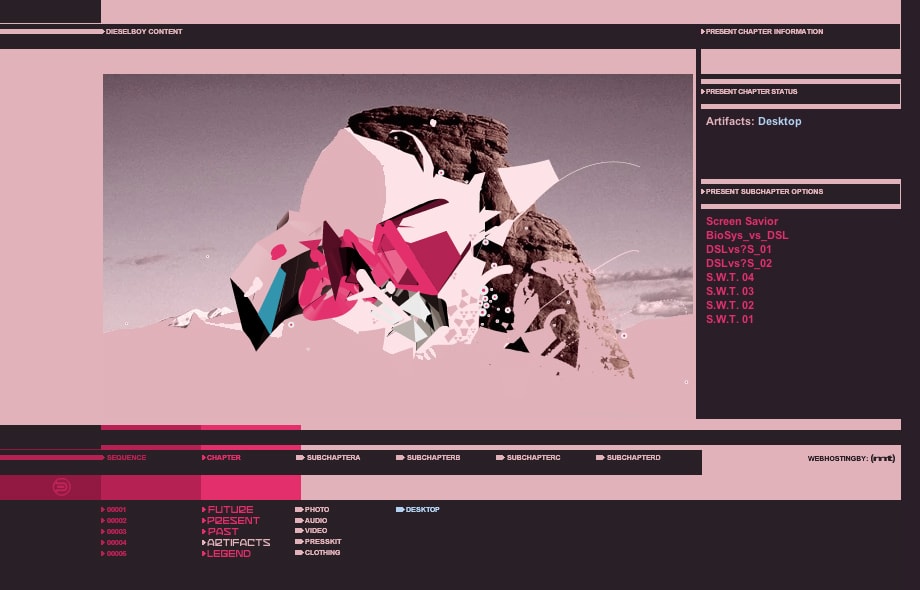Click the 'Artifacts: Desktop' status text
The width and height of the screenshot is (920, 590).
(753, 121)
